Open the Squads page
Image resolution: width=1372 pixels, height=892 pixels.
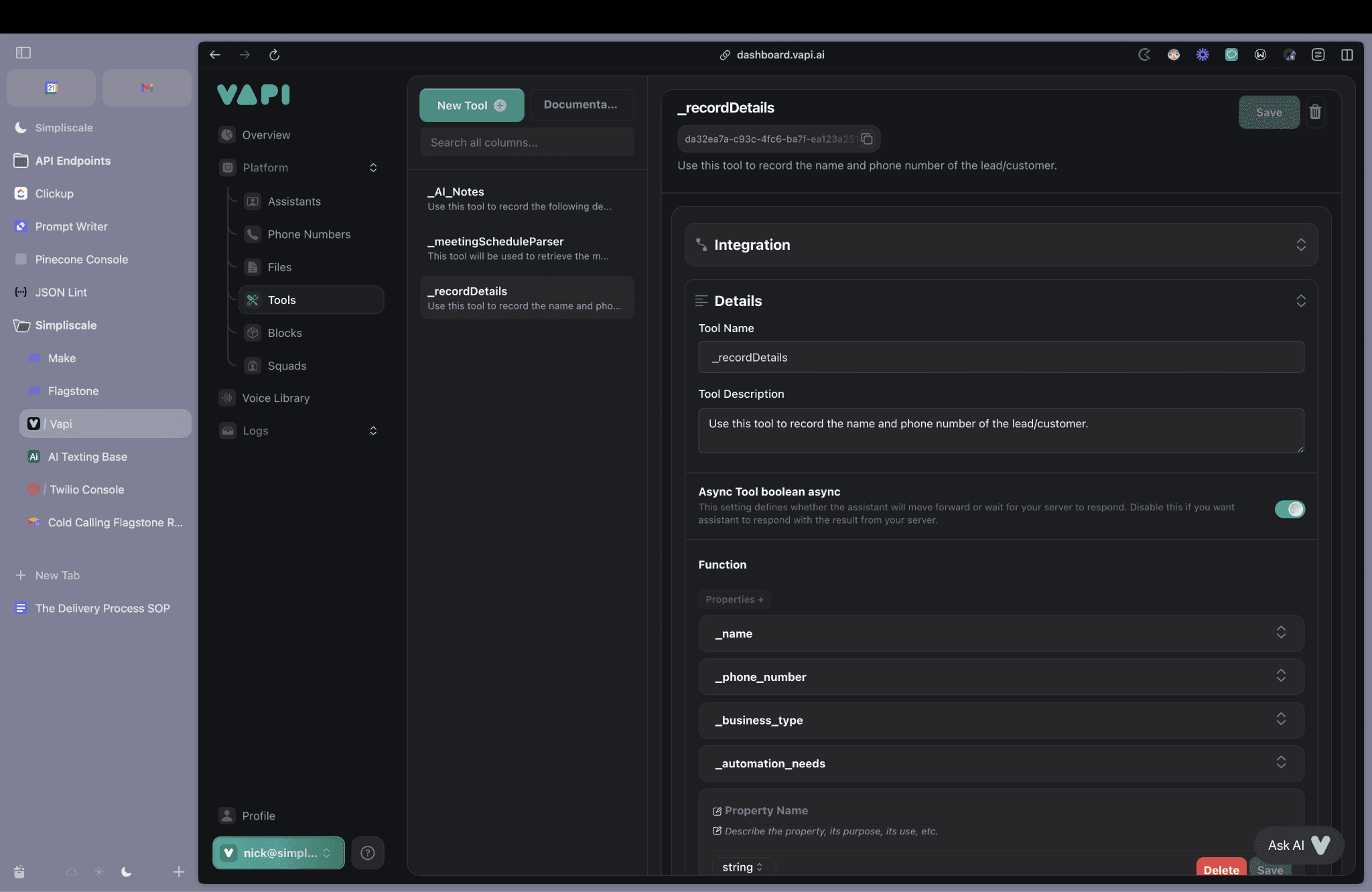coord(287,366)
